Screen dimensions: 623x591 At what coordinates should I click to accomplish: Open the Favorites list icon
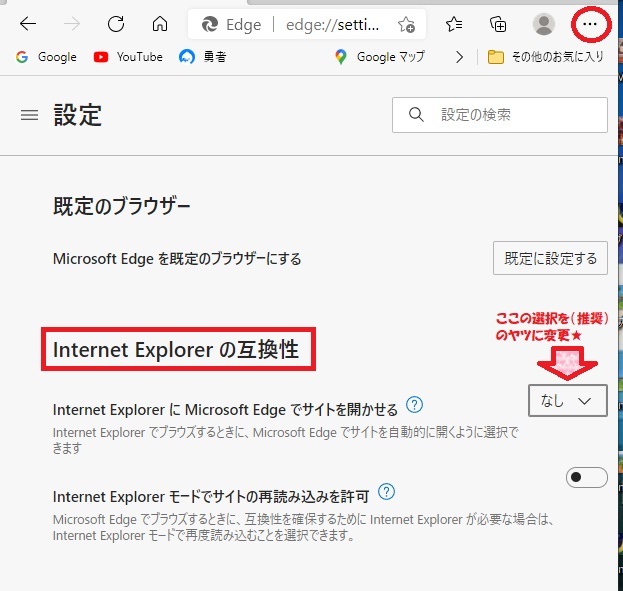[x=454, y=24]
